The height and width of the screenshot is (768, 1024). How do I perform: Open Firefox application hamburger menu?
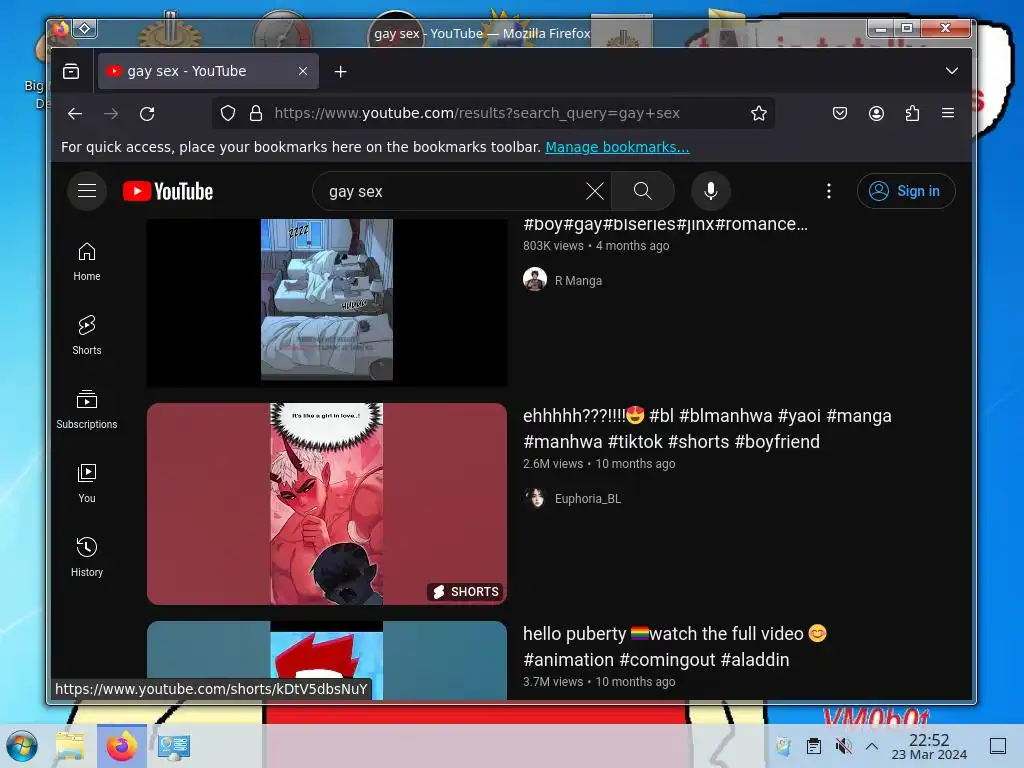tap(948, 114)
